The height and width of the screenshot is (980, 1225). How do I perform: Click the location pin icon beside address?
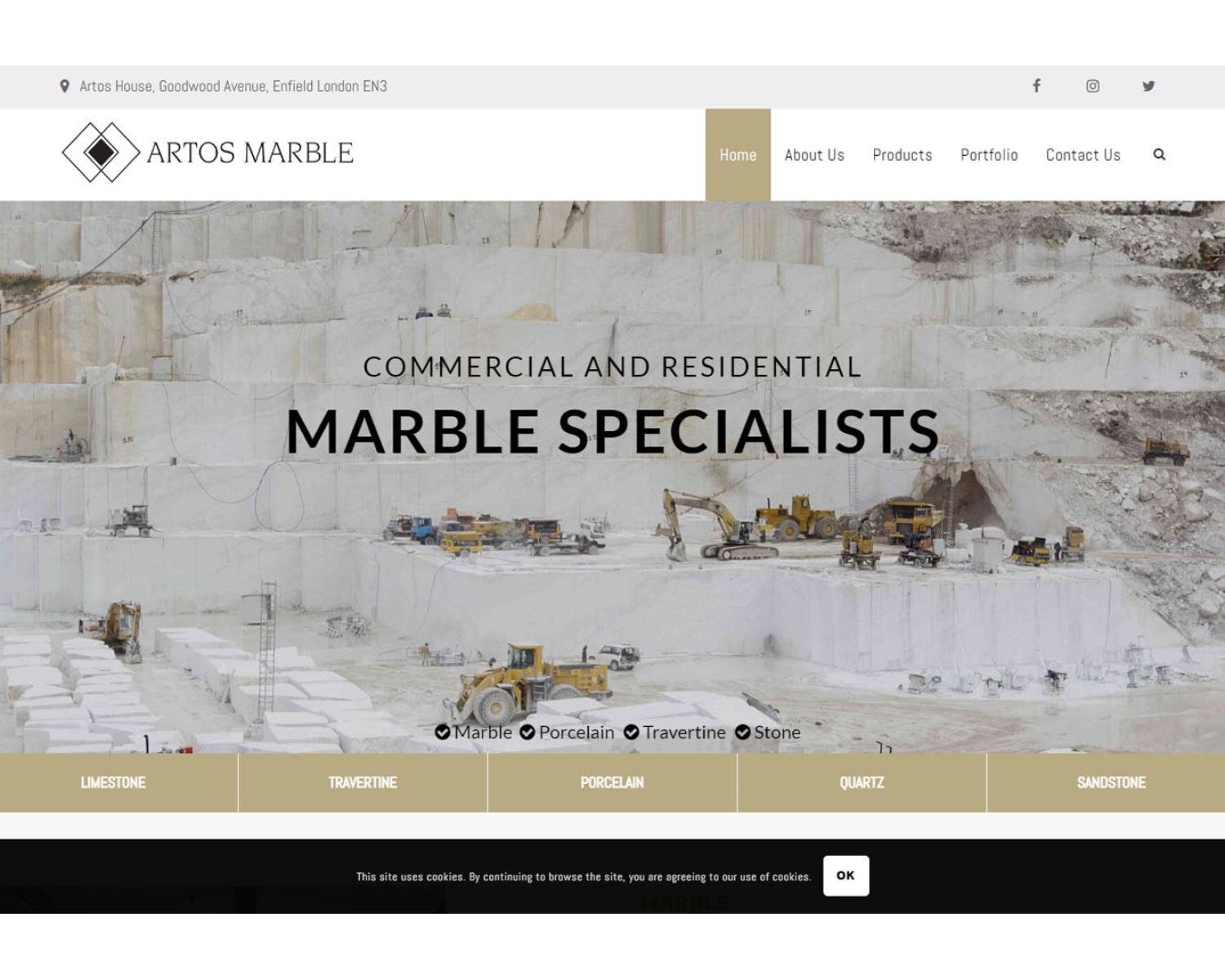click(x=65, y=86)
